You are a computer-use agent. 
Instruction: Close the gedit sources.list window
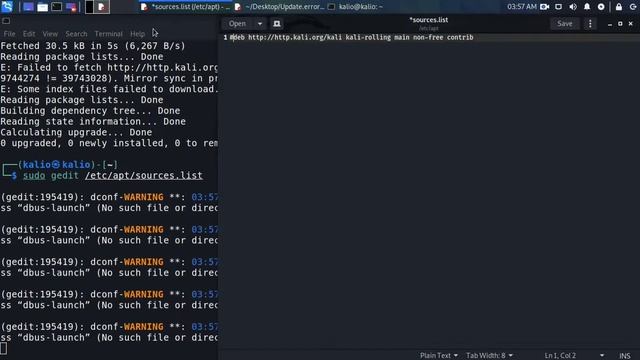click(631, 24)
